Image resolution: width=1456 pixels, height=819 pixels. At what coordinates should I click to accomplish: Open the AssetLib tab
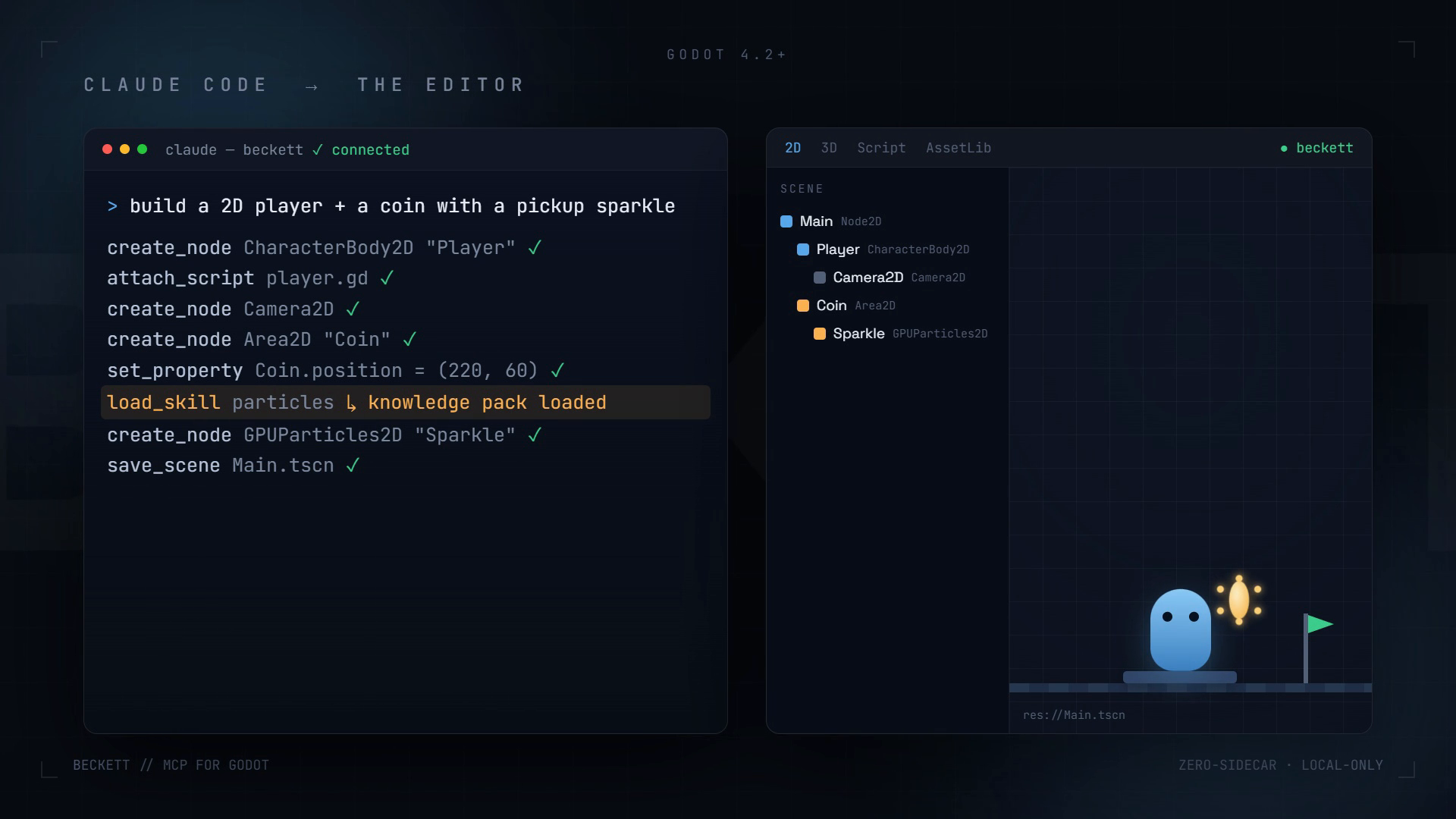959,148
